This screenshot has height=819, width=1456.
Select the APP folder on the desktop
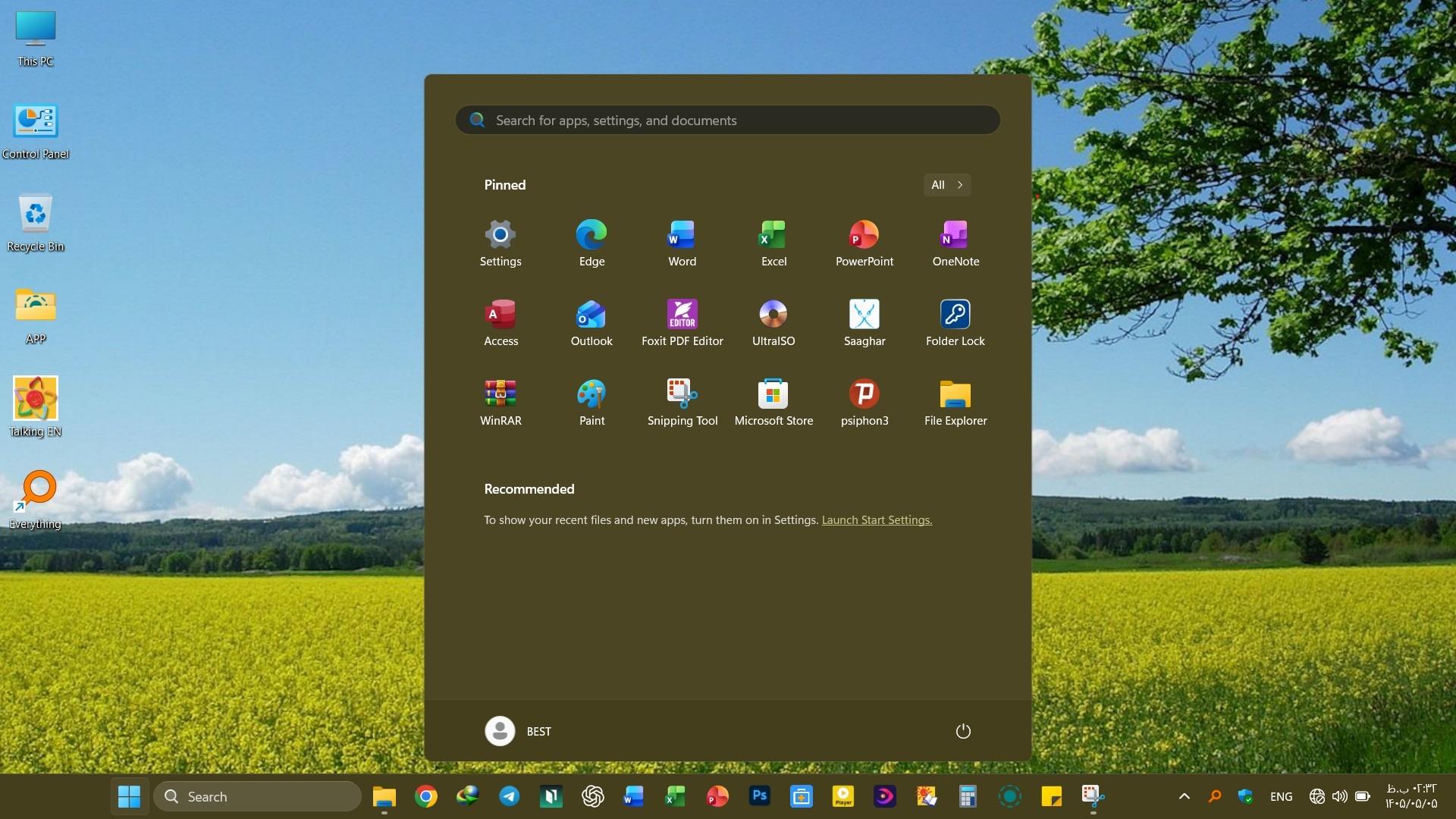[36, 316]
